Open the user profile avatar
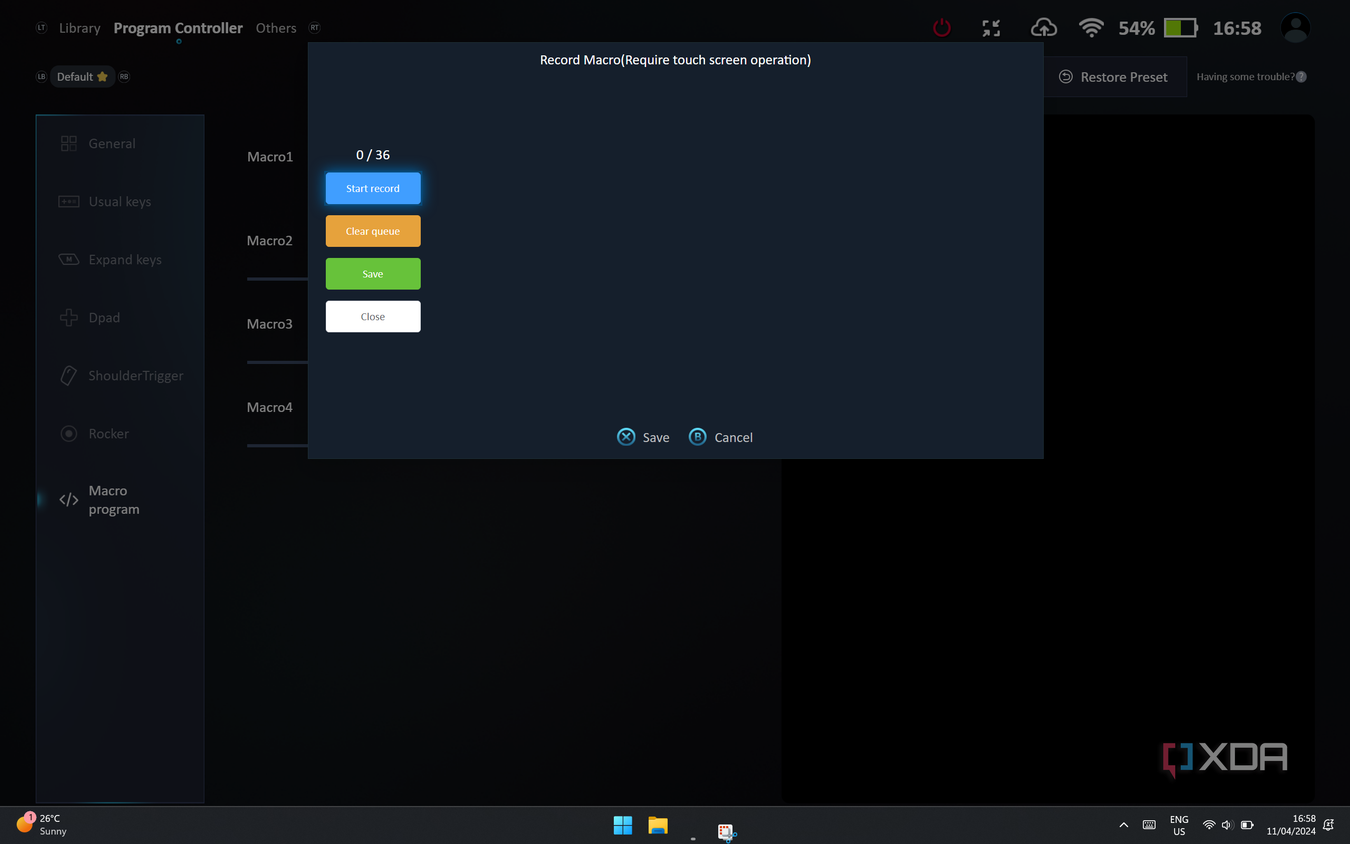This screenshot has height=844, width=1350. point(1295,28)
